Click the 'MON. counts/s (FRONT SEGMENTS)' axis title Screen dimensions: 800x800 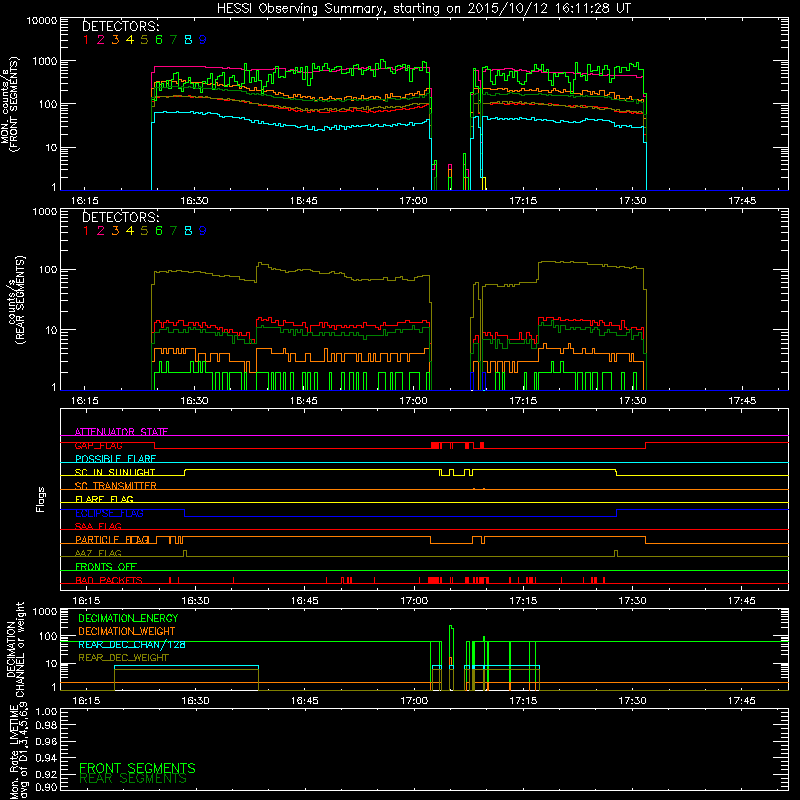coord(10,104)
